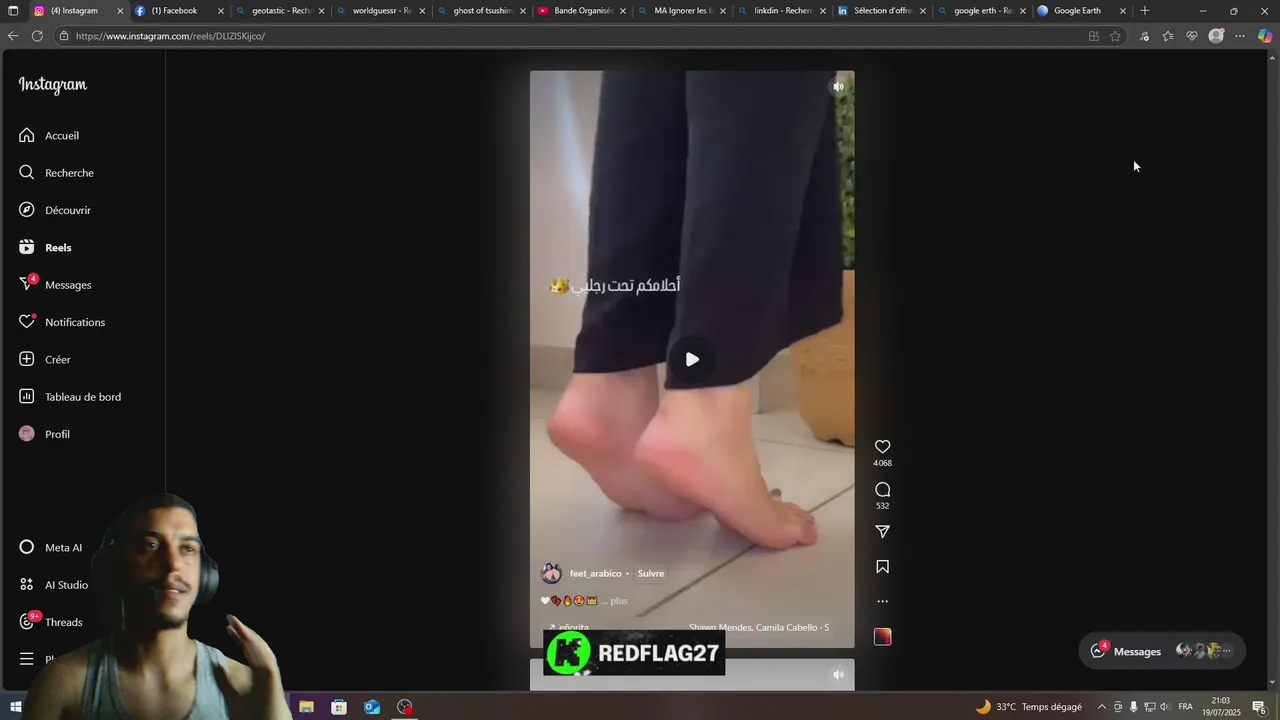Click the Suivre button on the reel
Viewport: 1280px width, 720px height.
click(x=651, y=573)
